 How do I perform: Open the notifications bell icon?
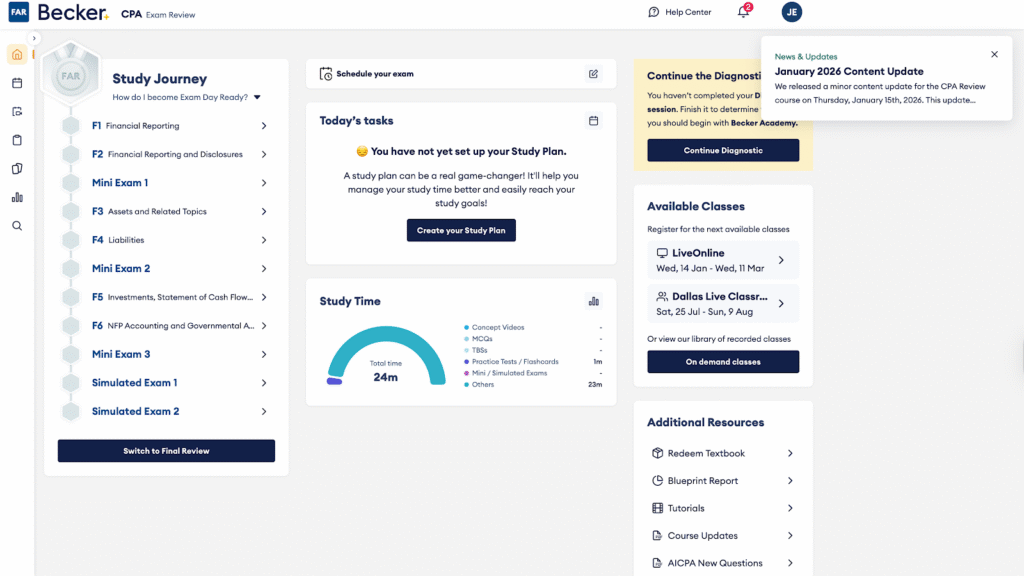tap(743, 12)
